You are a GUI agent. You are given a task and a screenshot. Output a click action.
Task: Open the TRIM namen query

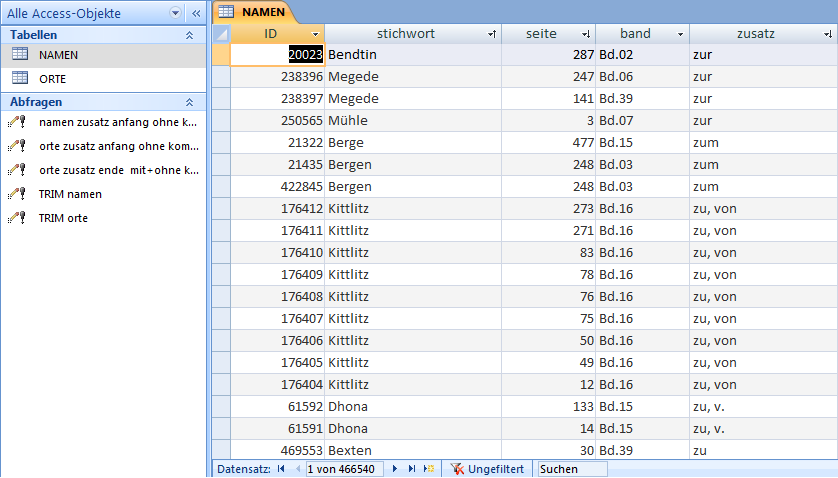click(x=69, y=194)
